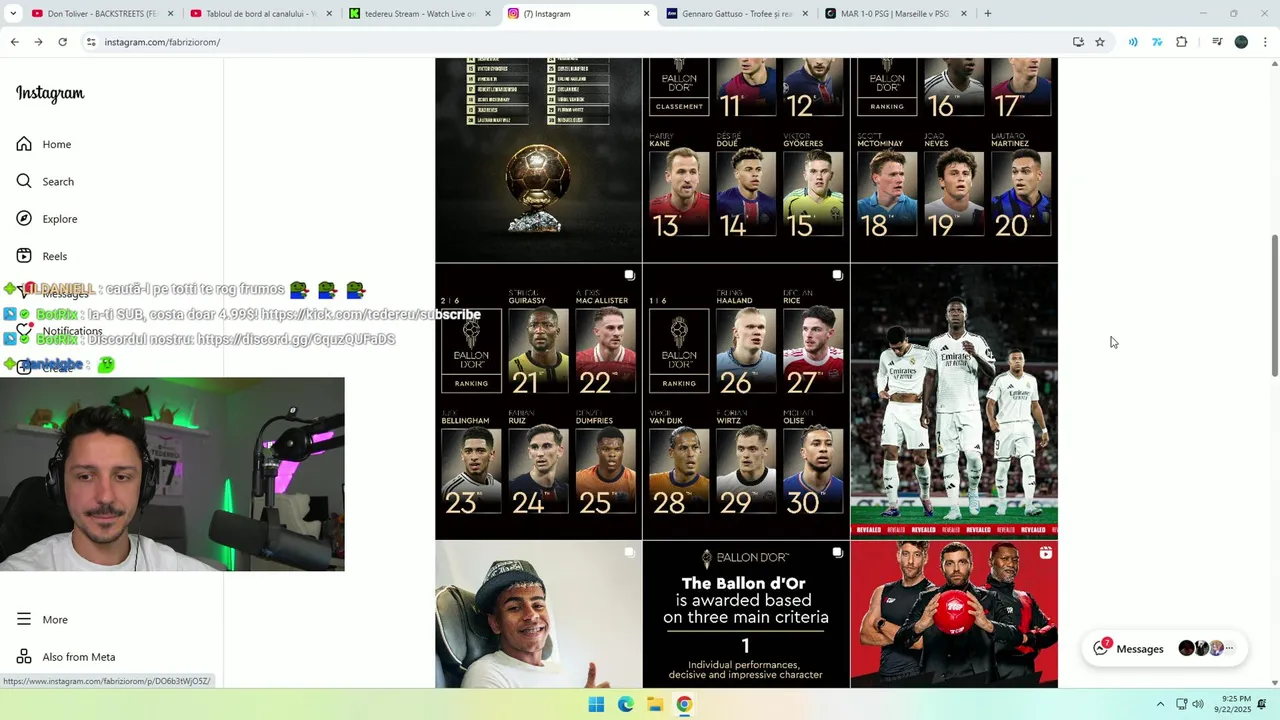The image size is (1280, 720).
Task: Show hidden system tray icons
Action: [x=1160, y=704]
